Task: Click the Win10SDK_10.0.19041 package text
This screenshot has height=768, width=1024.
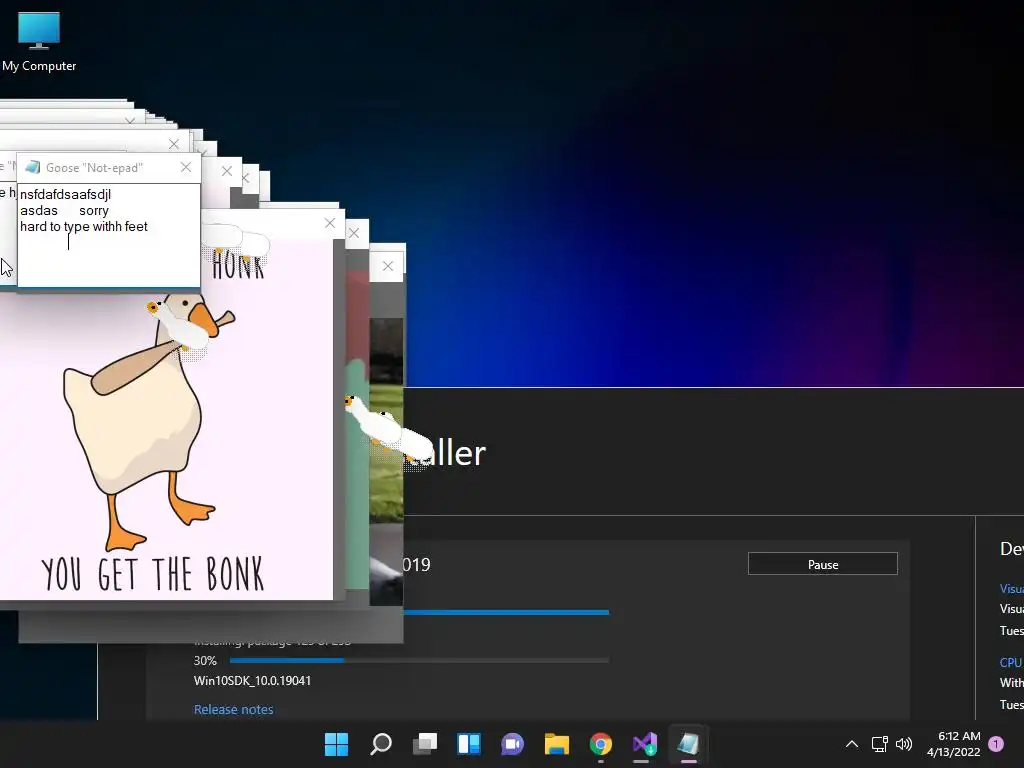Action: (252, 680)
